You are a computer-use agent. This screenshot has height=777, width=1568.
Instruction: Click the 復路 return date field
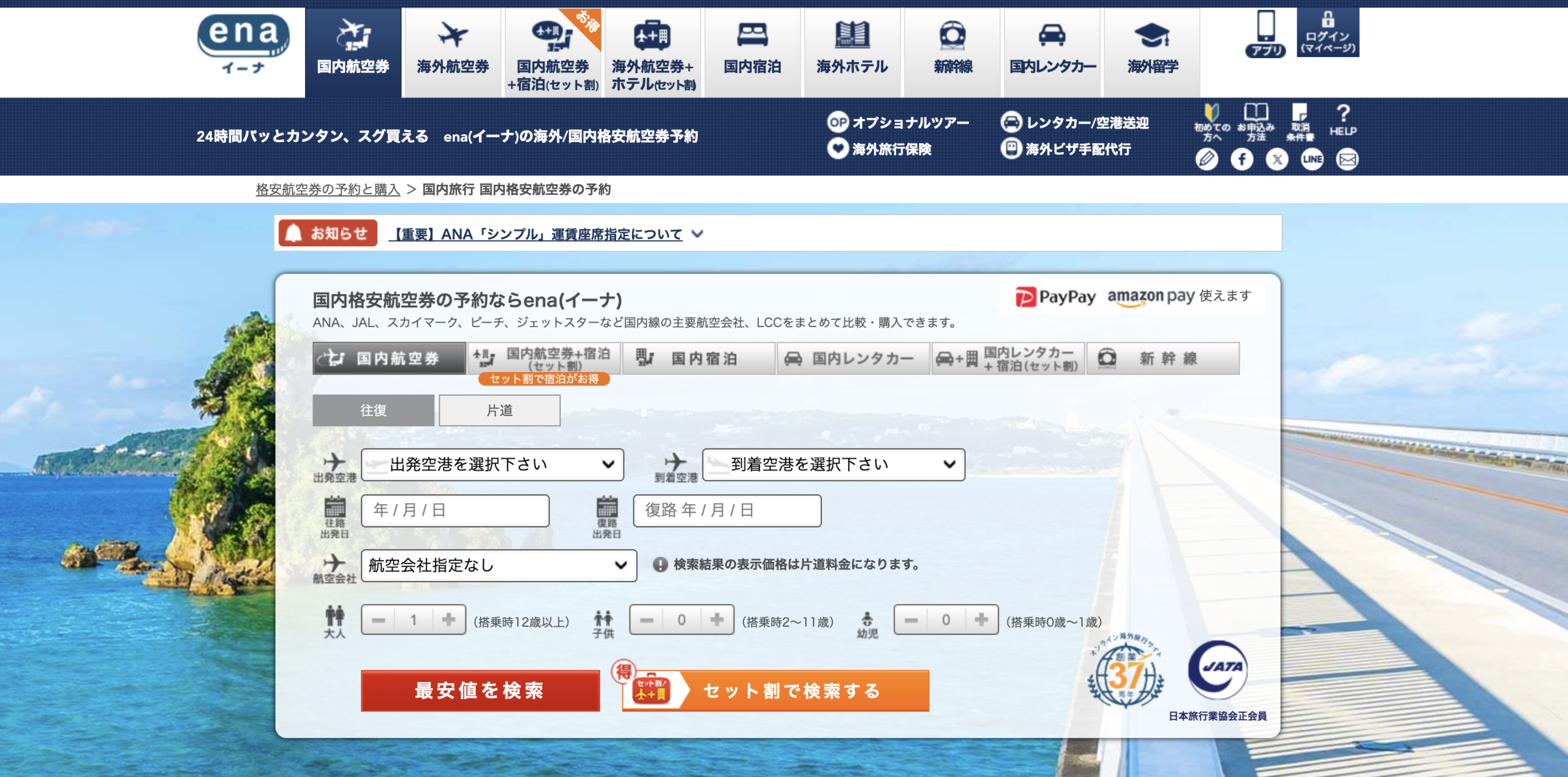click(727, 510)
